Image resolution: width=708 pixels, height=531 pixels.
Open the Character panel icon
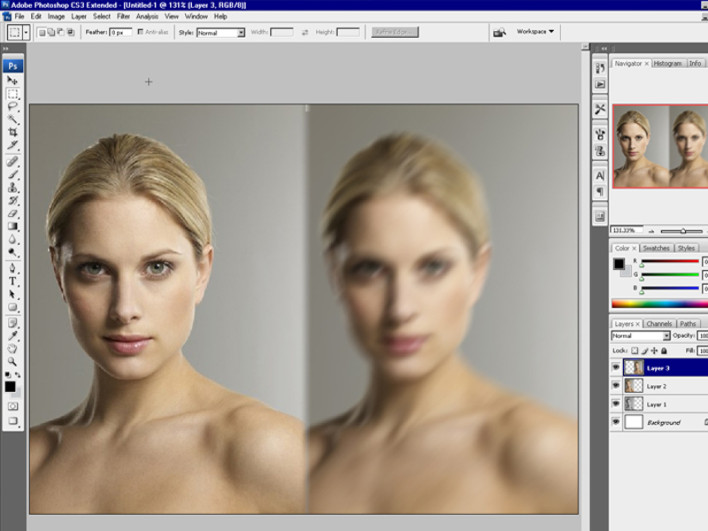[x=600, y=176]
